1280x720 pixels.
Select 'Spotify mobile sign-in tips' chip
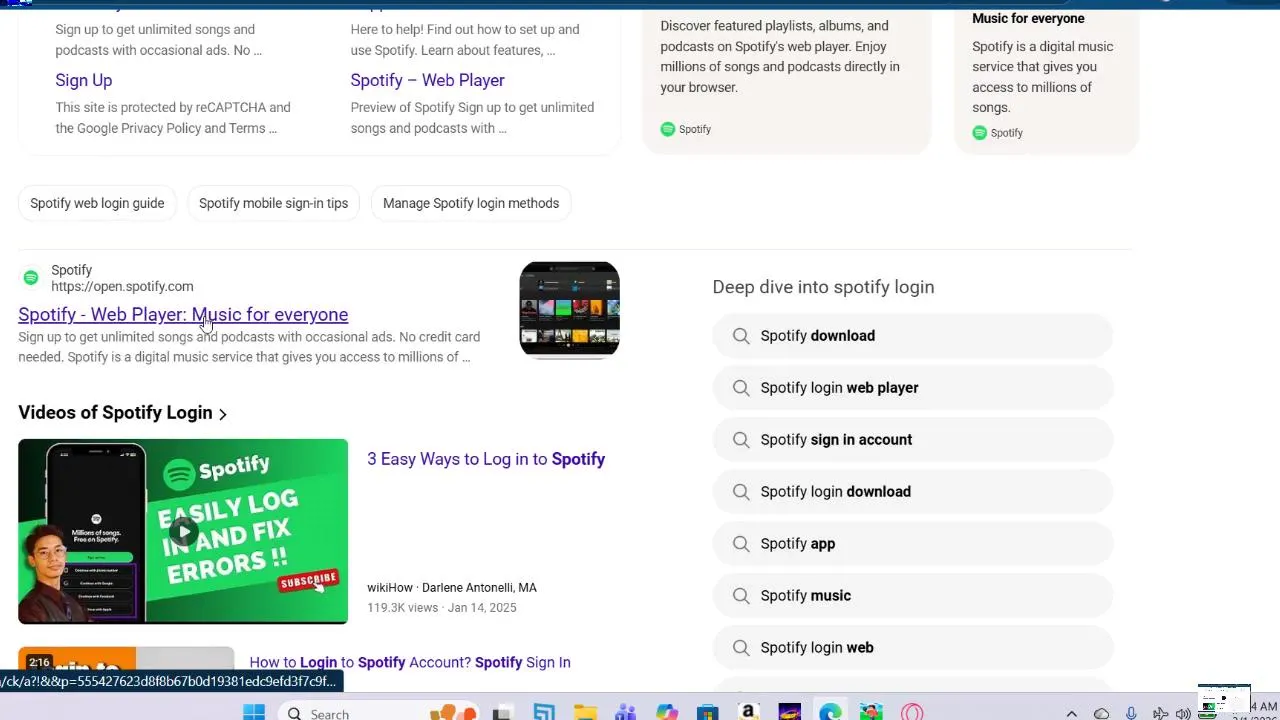tap(273, 203)
